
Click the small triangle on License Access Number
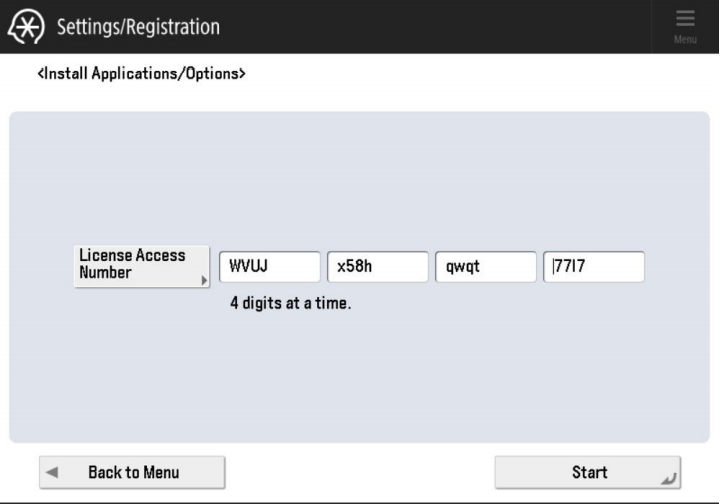pos(204,282)
